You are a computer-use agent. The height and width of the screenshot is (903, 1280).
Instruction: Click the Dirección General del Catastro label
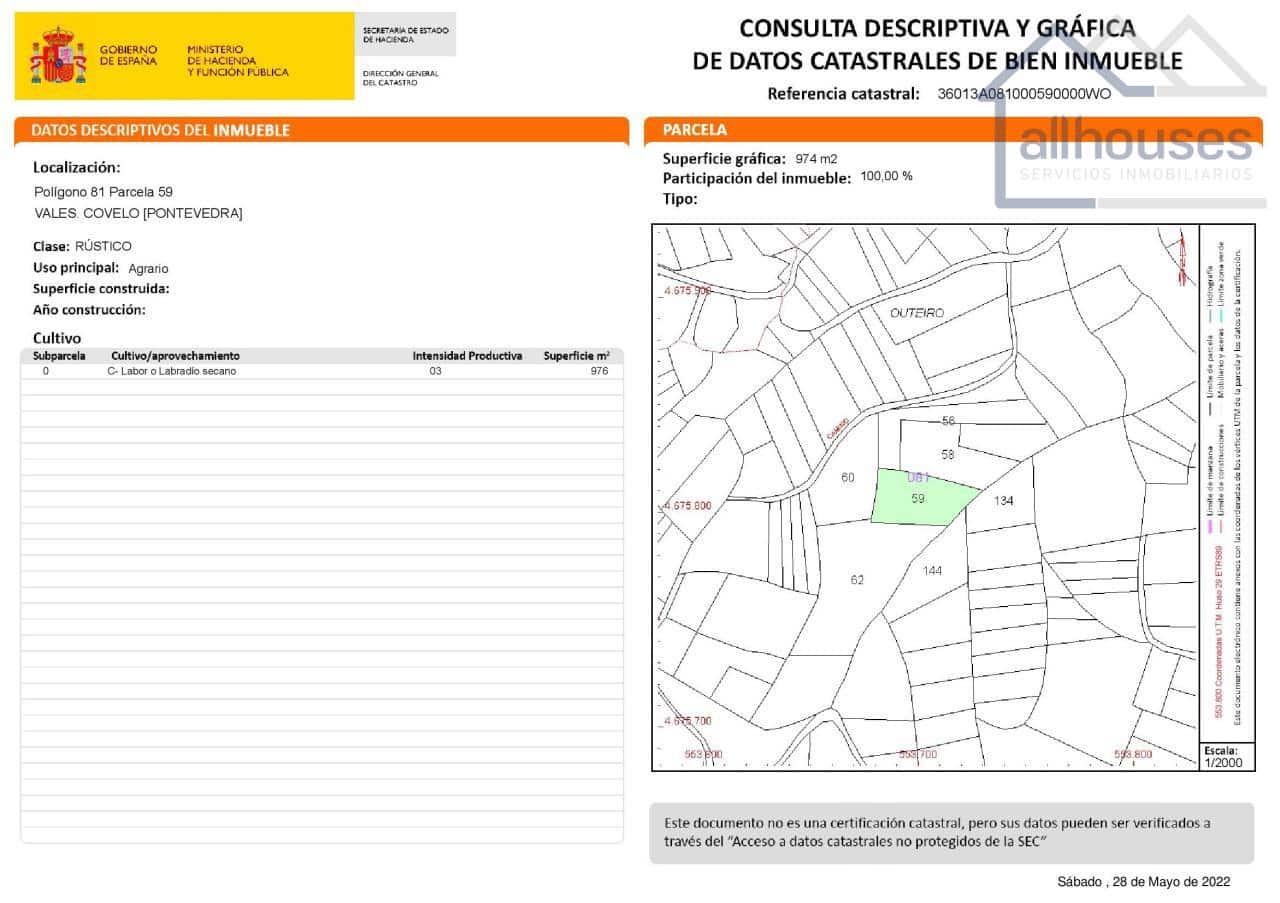pyautogui.click(x=400, y=77)
